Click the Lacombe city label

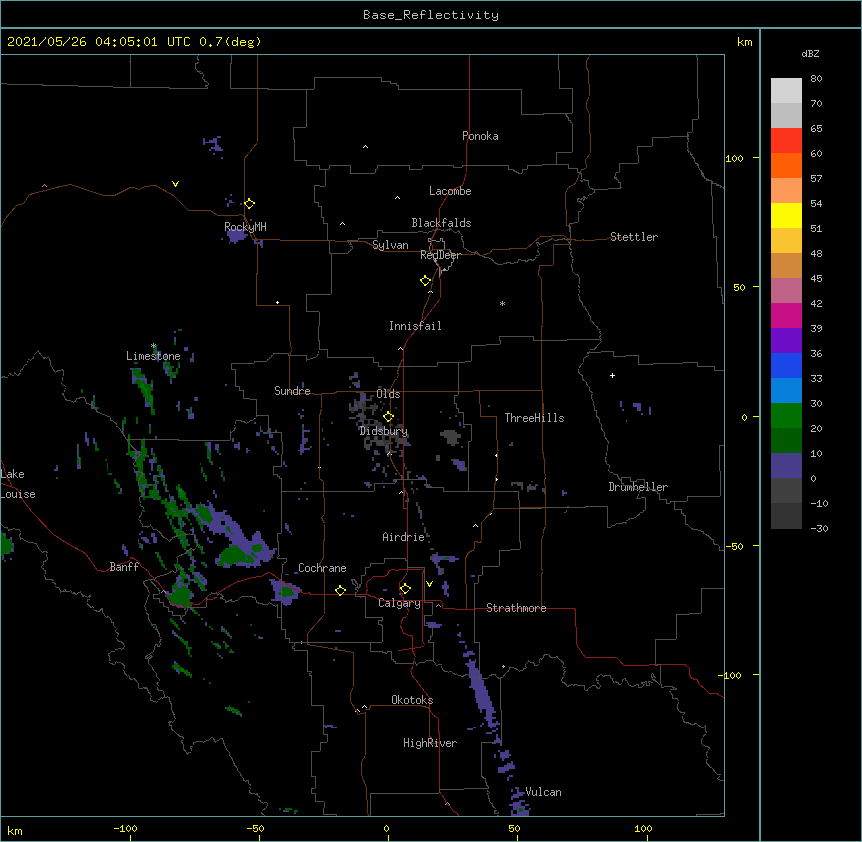450,191
